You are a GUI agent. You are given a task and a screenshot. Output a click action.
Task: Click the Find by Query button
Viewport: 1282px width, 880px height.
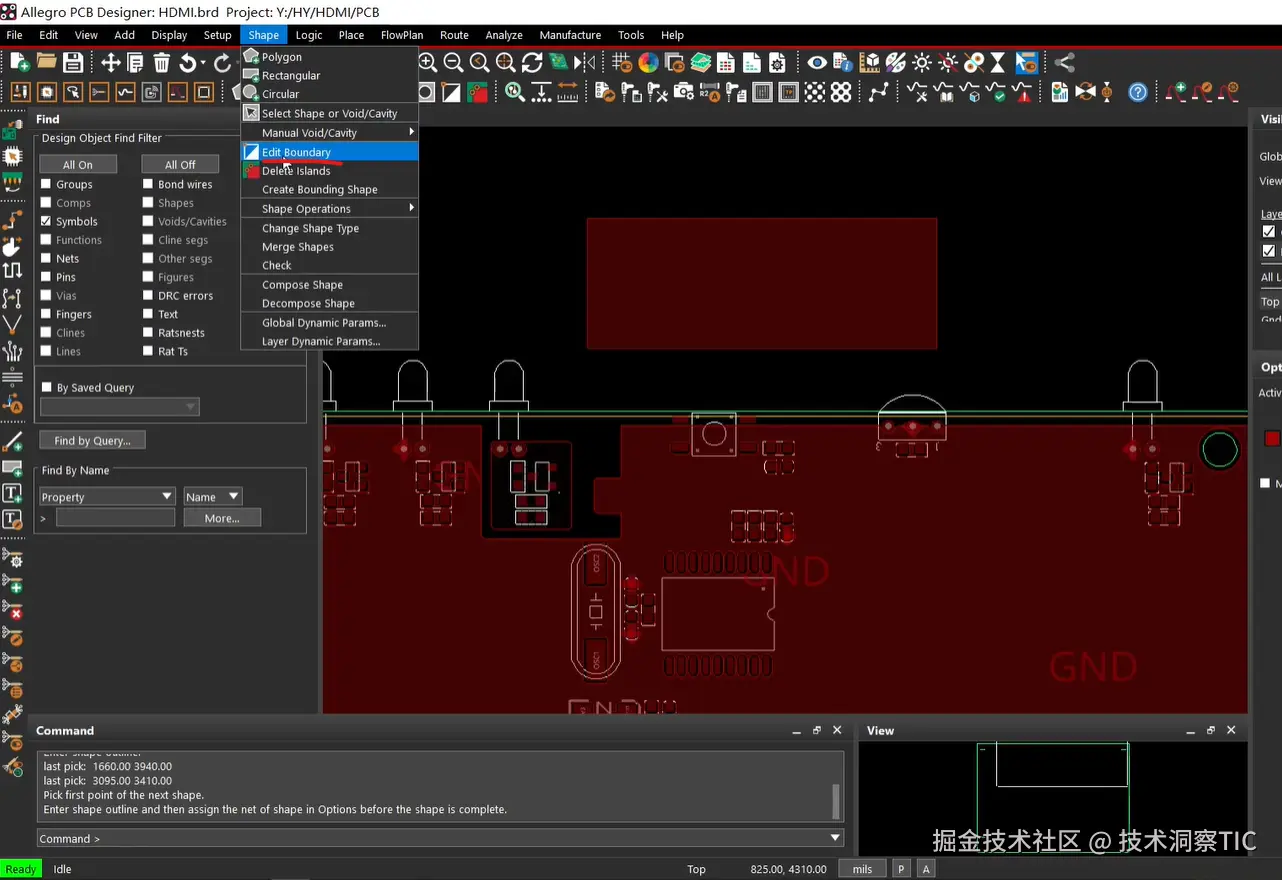coord(92,440)
